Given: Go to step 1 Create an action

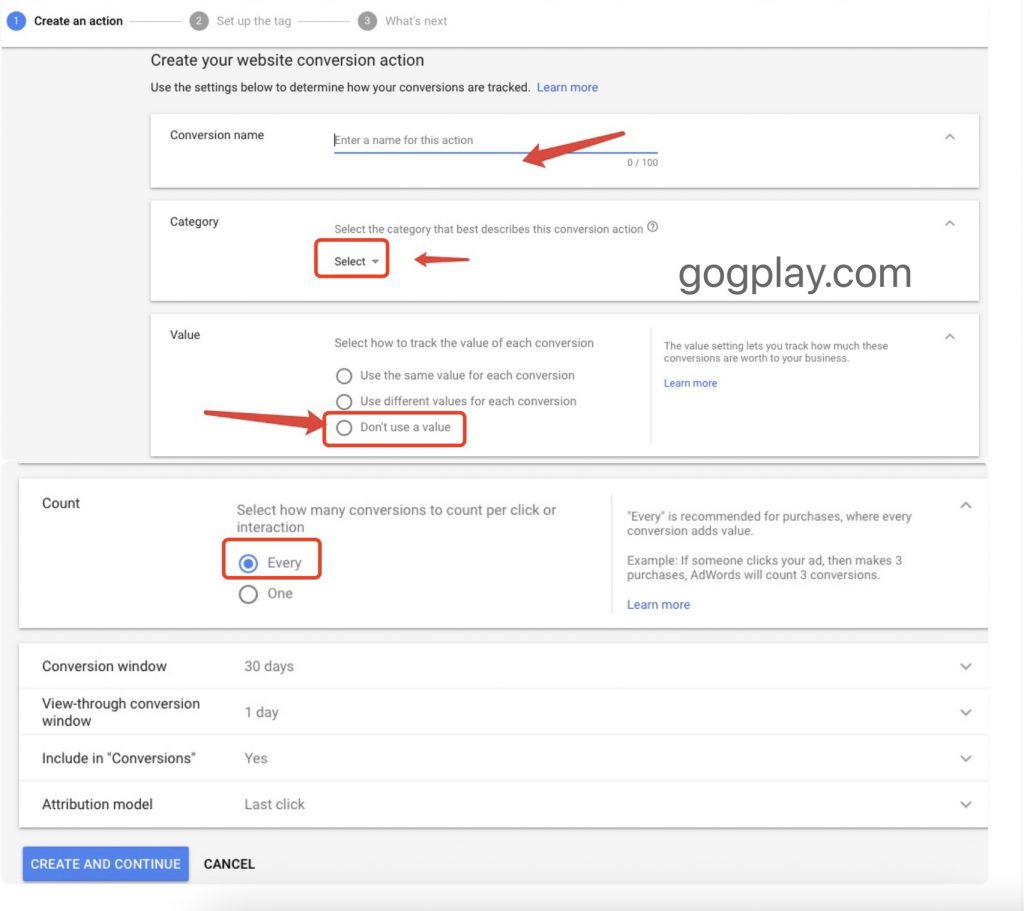Looking at the screenshot, I should point(65,21).
